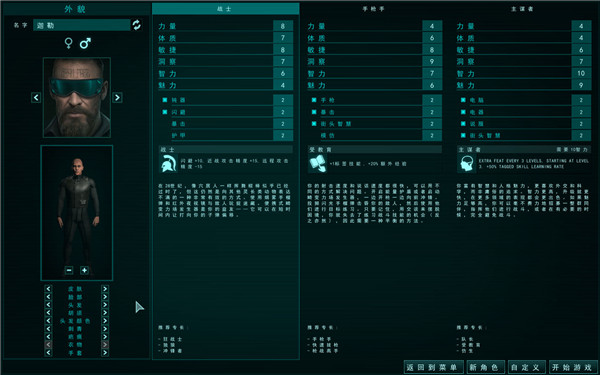Go to next 脸部 option

105,297
